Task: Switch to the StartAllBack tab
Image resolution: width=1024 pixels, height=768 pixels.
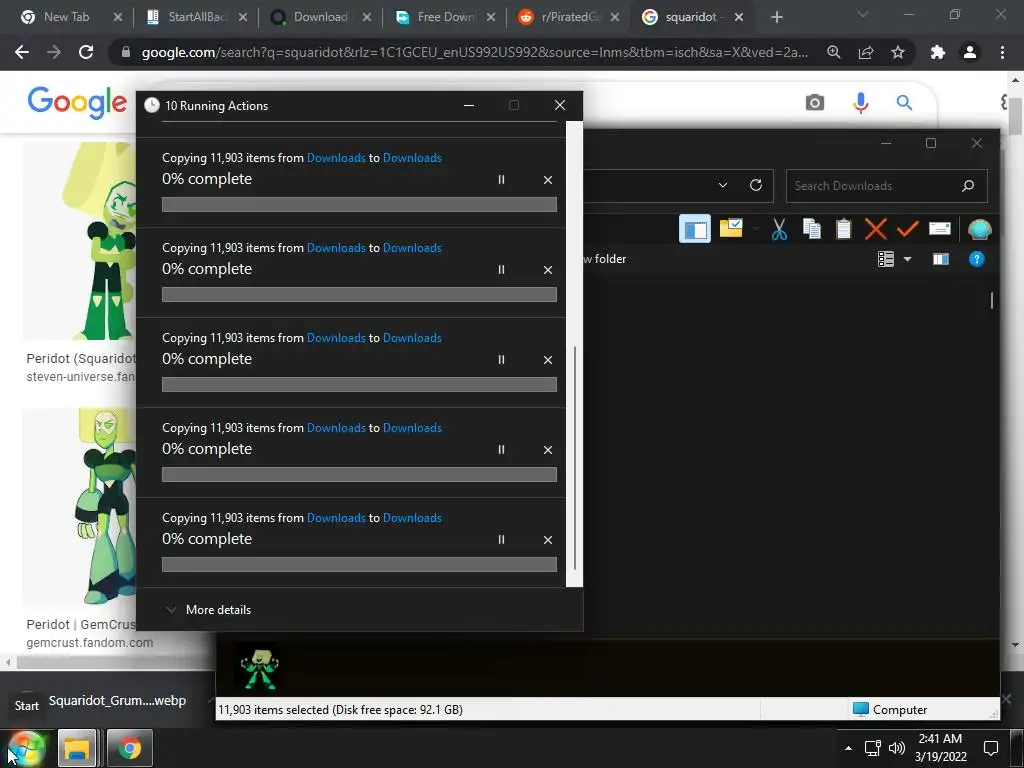Action: (197, 17)
